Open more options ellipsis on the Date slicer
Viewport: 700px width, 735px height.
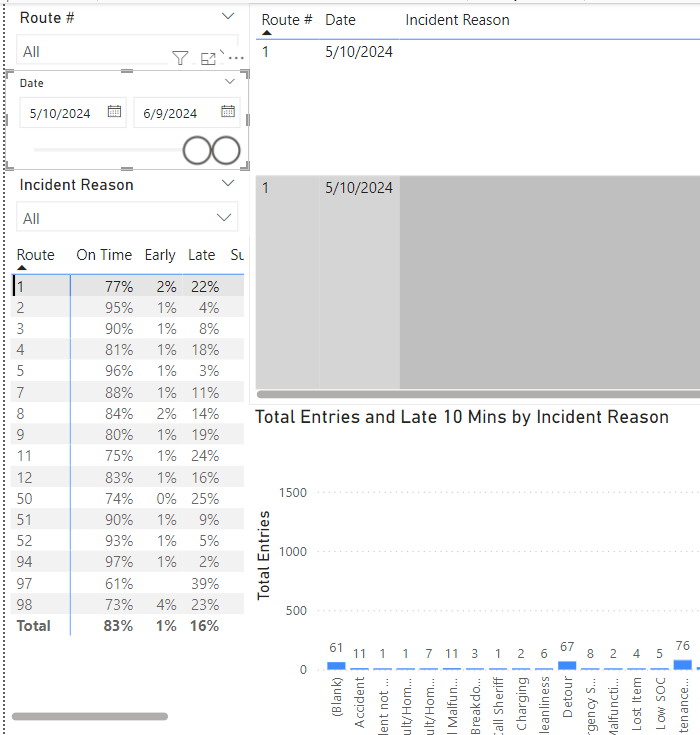click(x=236, y=58)
